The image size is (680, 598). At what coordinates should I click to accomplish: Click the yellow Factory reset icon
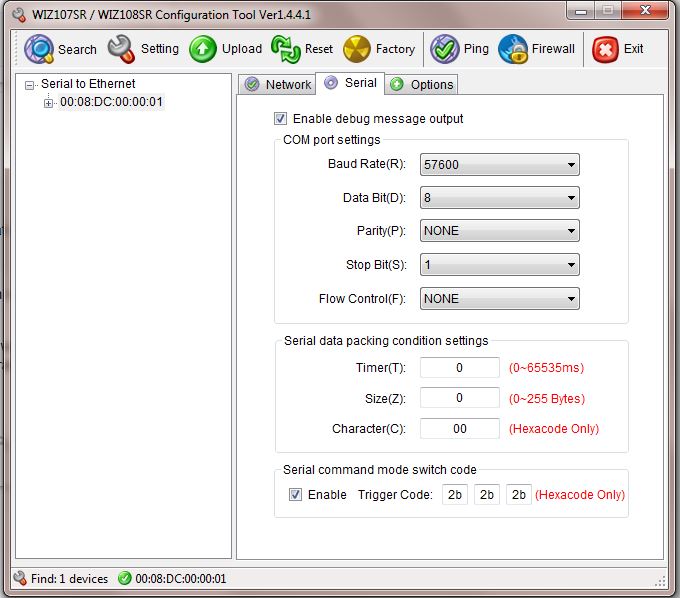pos(356,49)
